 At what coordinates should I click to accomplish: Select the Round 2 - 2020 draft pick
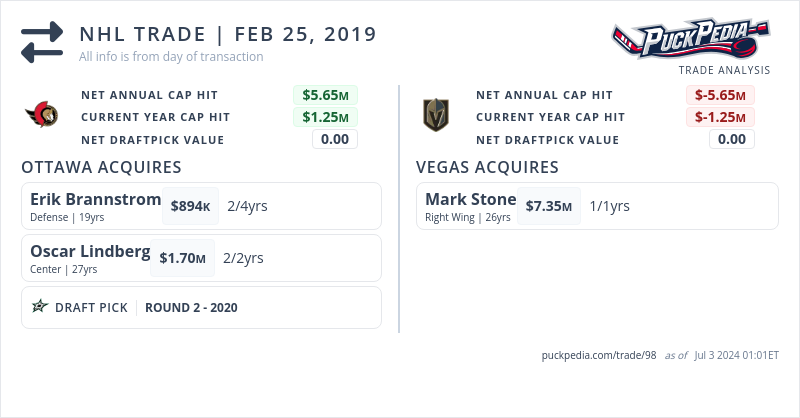(191, 307)
